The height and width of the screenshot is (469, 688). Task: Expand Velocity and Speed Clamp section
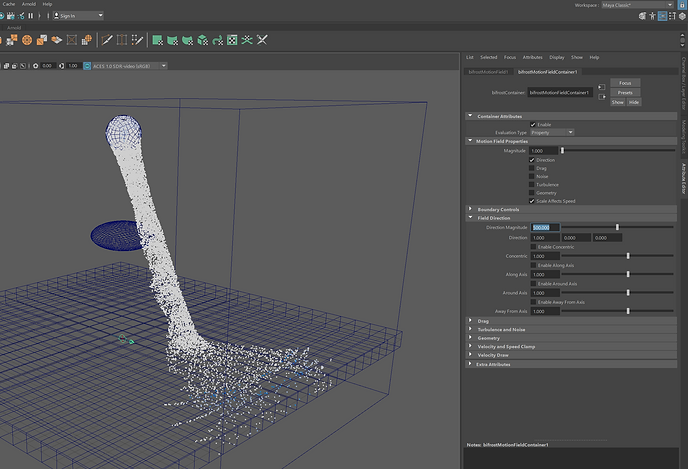click(470, 346)
